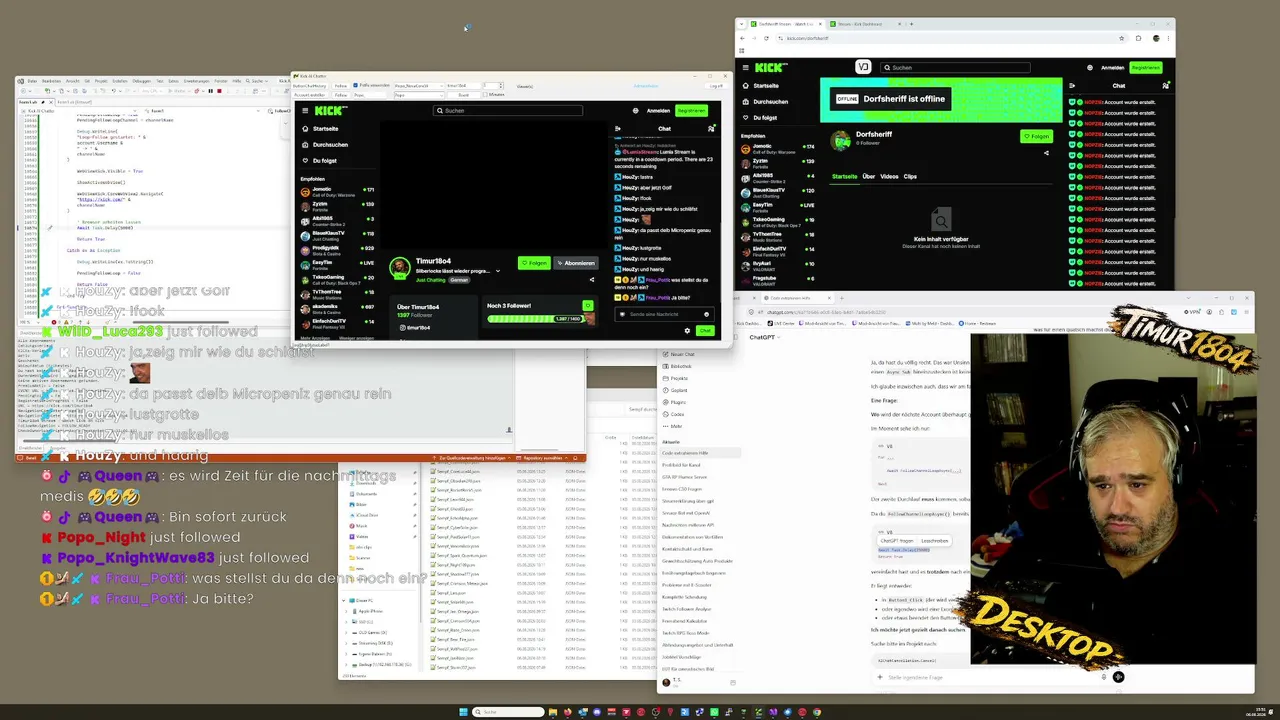Reload the Dorfsheriff browser page
This screenshot has width=1280, height=720.
tap(766, 38)
